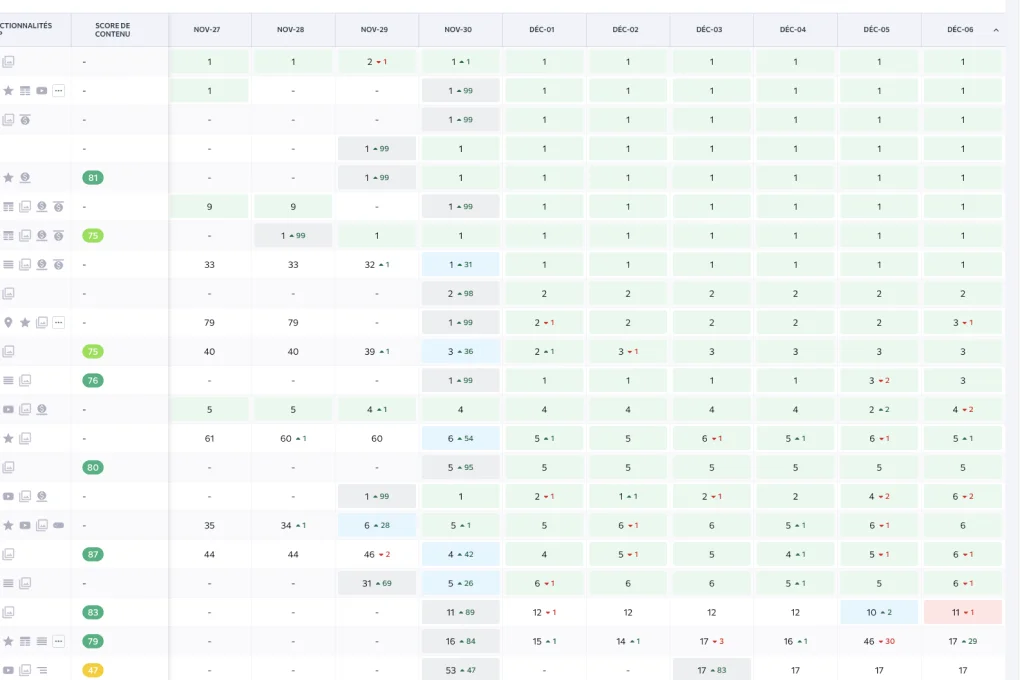Click the star icon beside score 81
This screenshot has height=680, width=1020.
coord(9,178)
